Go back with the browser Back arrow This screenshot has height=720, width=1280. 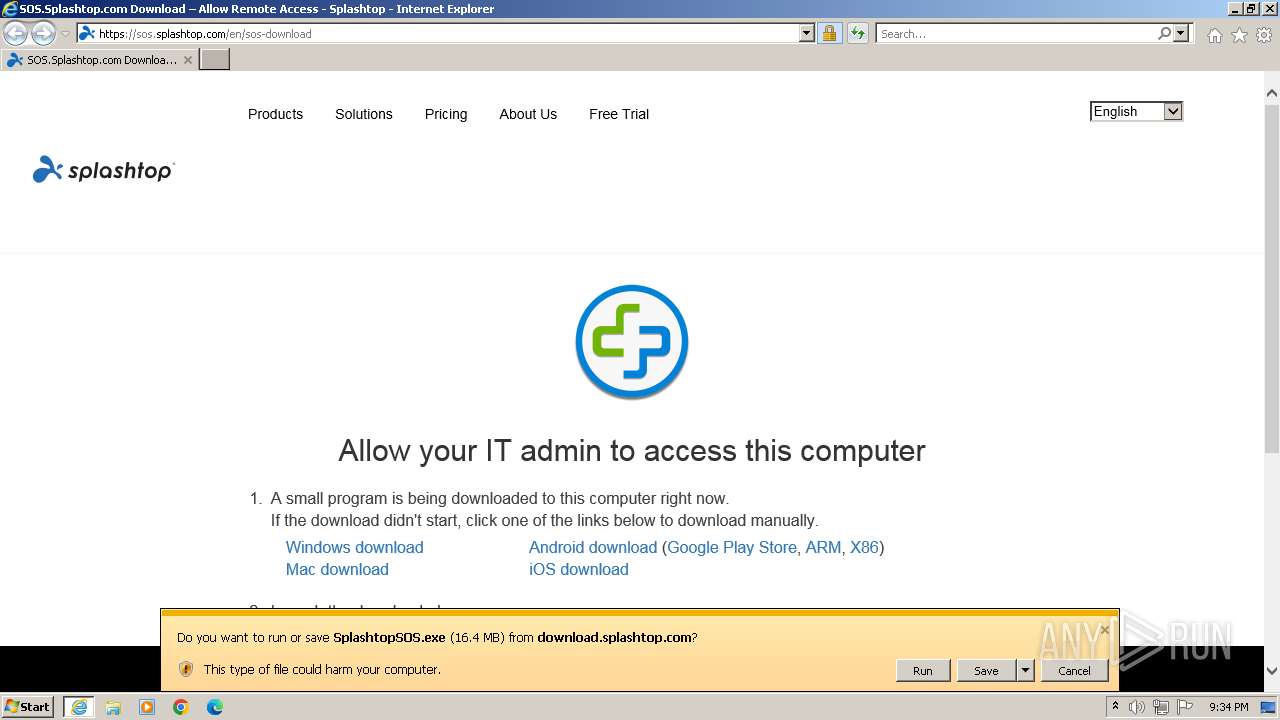(16, 34)
